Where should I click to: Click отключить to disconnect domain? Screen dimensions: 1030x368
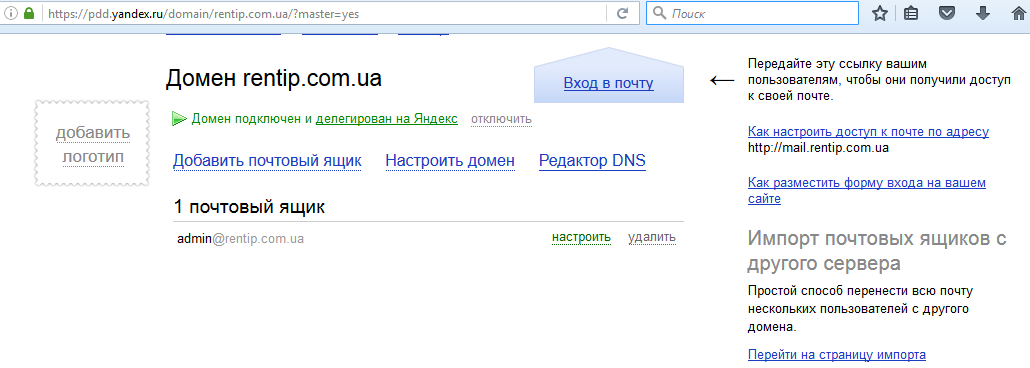[x=501, y=119]
